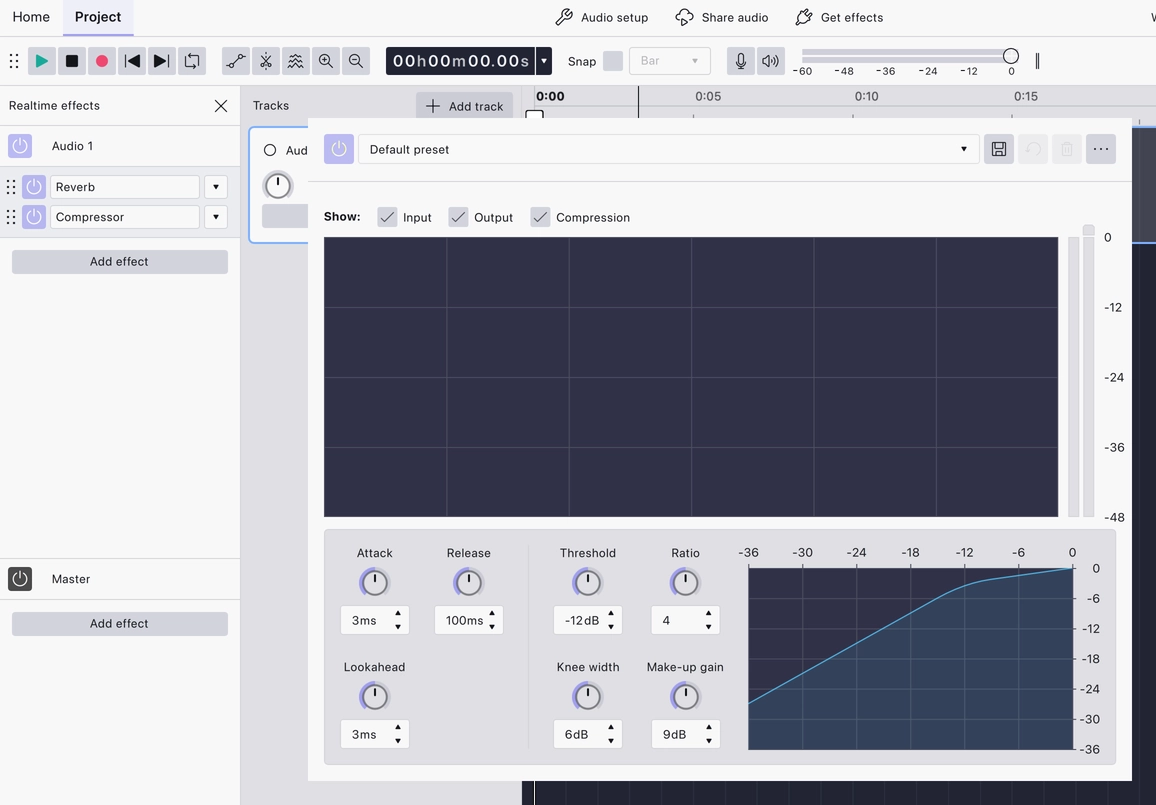Increase the Threshold value stepper
1156x805 pixels.
pos(611,613)
